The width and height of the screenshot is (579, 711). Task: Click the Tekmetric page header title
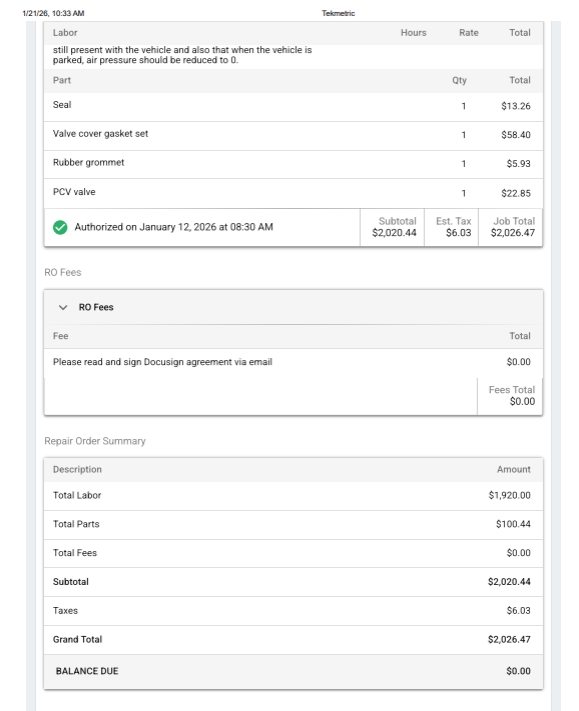tap(338, 14)
